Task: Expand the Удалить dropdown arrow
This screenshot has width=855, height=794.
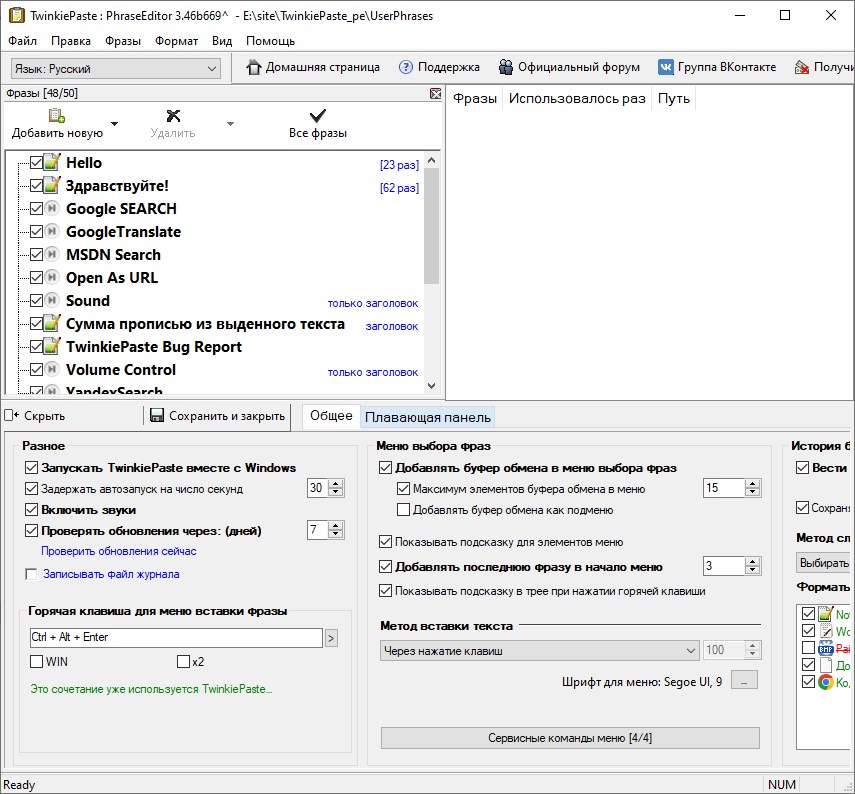Action: point(230,124)
